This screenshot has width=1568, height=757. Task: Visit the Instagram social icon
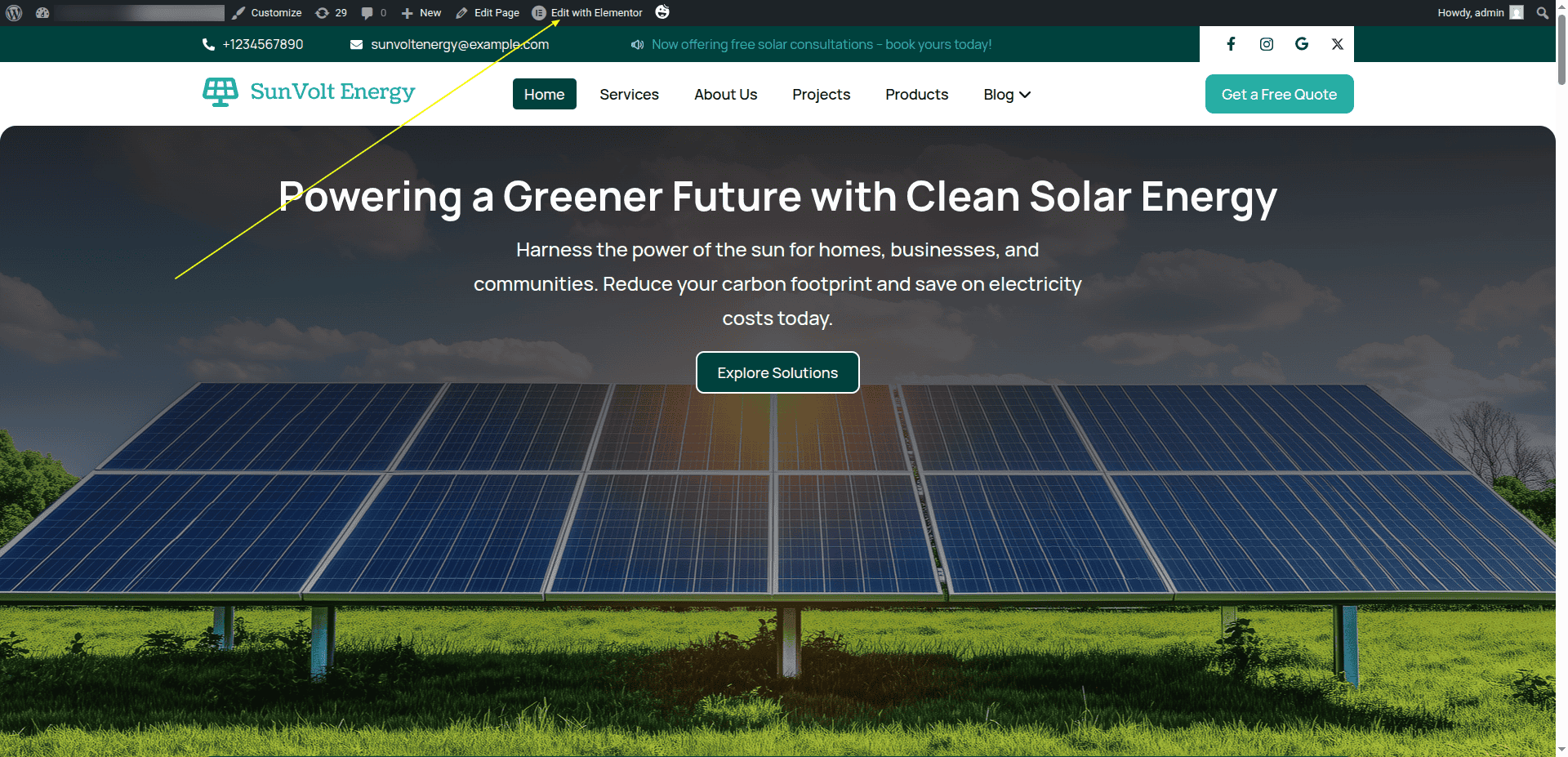coord(1266,44)
